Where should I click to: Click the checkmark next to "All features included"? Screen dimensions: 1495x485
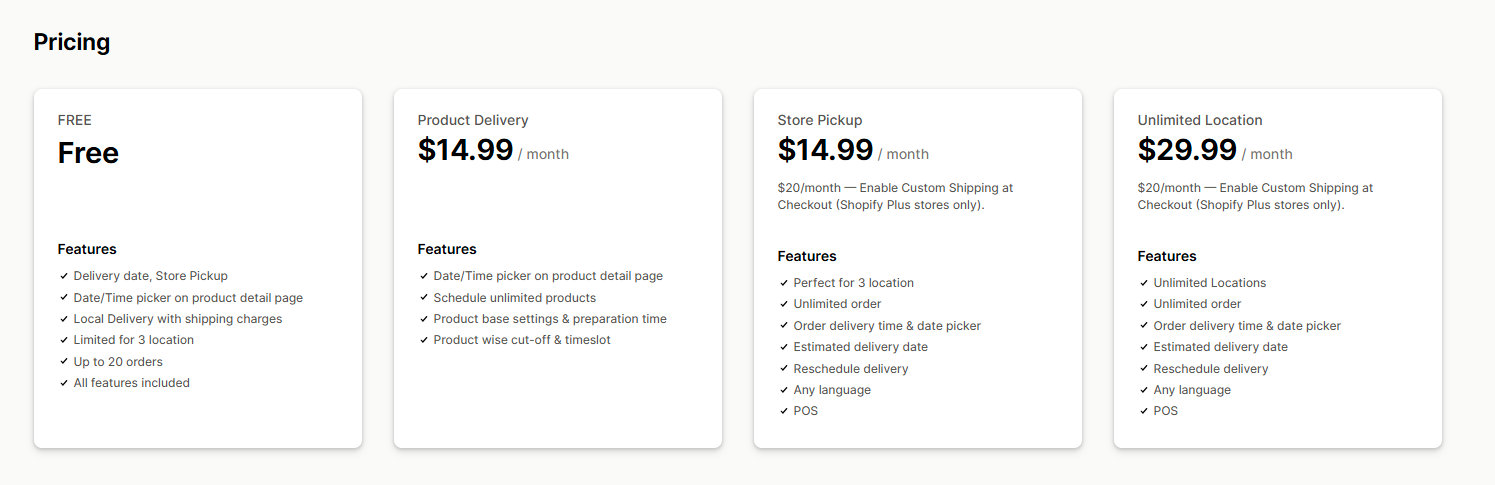(x=64, y=383)
